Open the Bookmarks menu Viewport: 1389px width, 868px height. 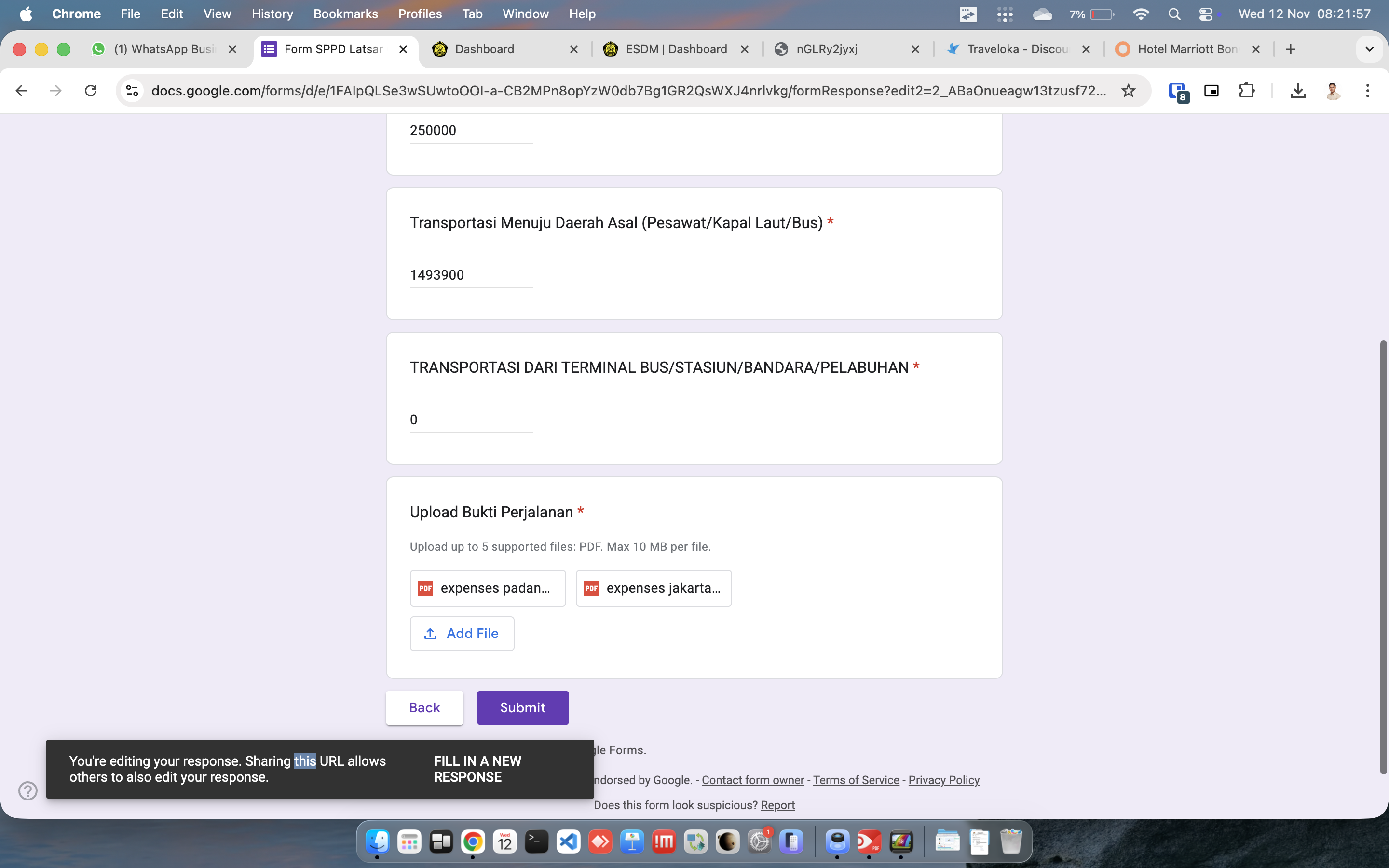click(x=345, y=14)
